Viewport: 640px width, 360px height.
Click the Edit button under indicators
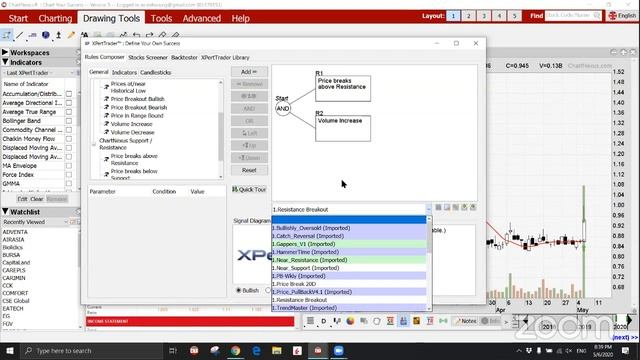(x=22, y=199)
